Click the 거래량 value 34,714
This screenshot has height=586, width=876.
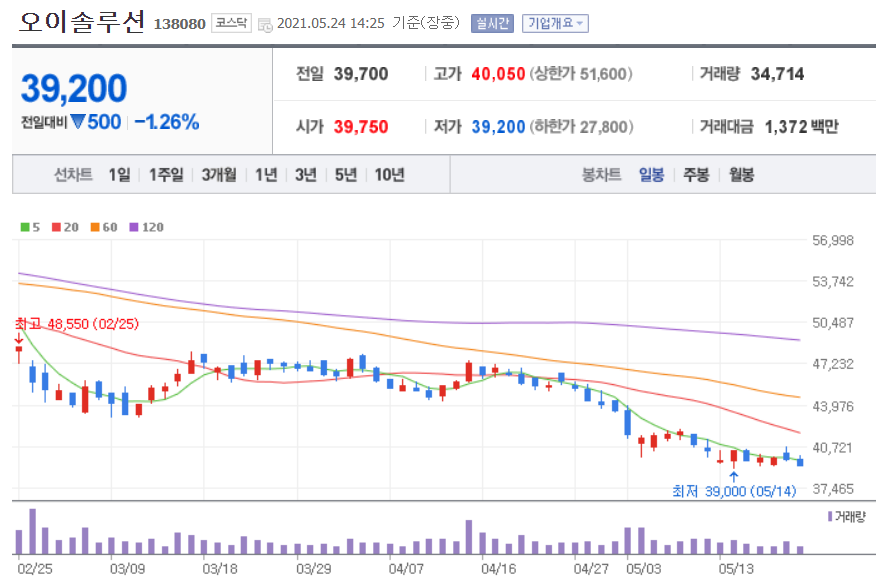[x=777, y=74]
